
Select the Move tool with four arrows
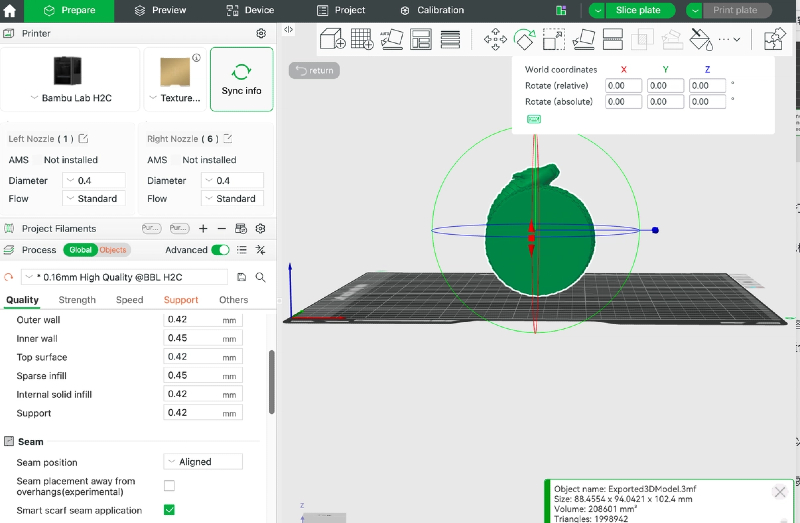point(495,39)
